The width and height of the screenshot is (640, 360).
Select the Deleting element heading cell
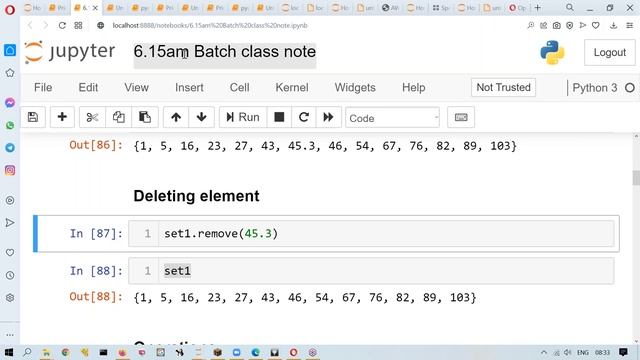(196, 196)
